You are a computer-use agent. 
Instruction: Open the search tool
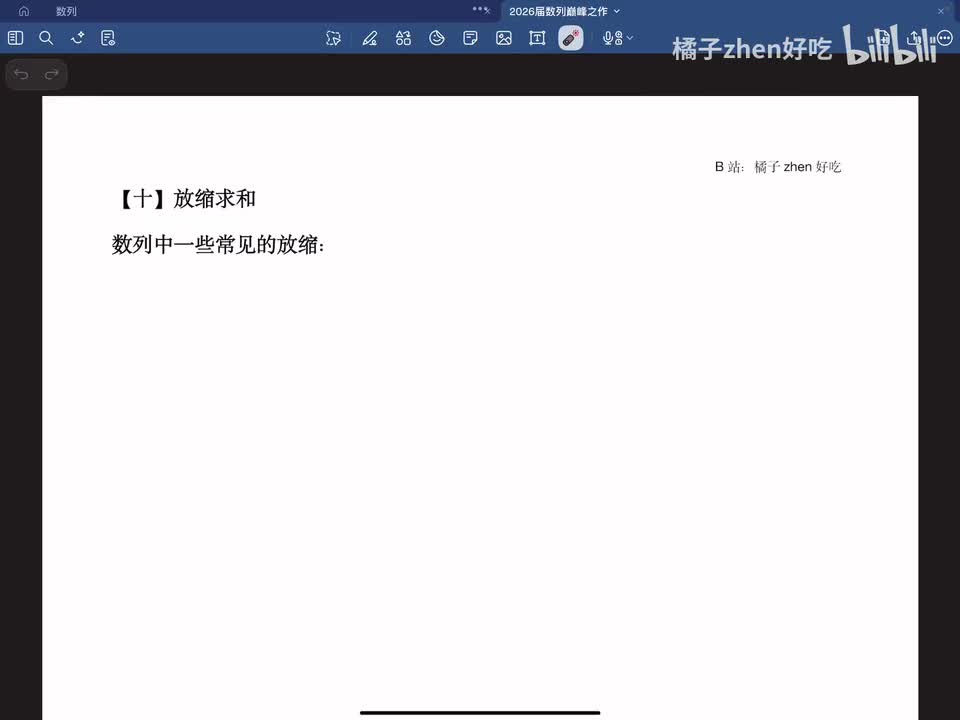(x=46, y=38)
